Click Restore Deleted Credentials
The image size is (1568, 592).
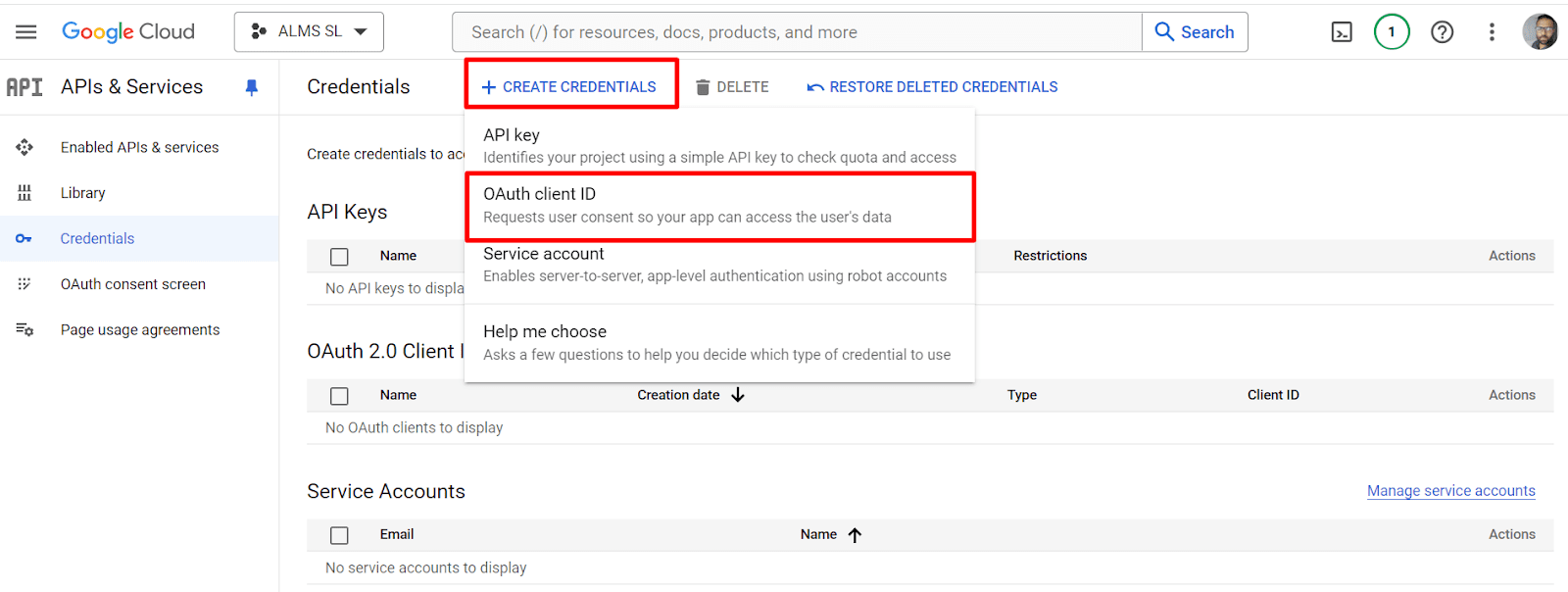tap(932, 87)
